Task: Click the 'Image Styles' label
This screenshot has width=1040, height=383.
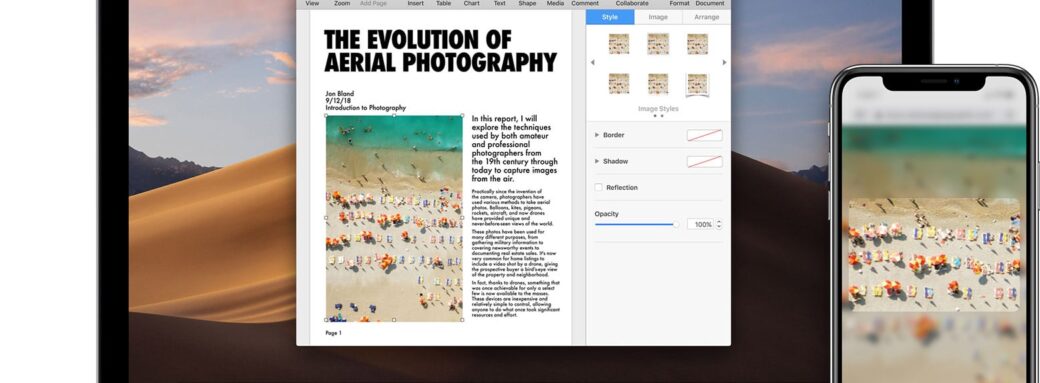Action: coord(658,108)
